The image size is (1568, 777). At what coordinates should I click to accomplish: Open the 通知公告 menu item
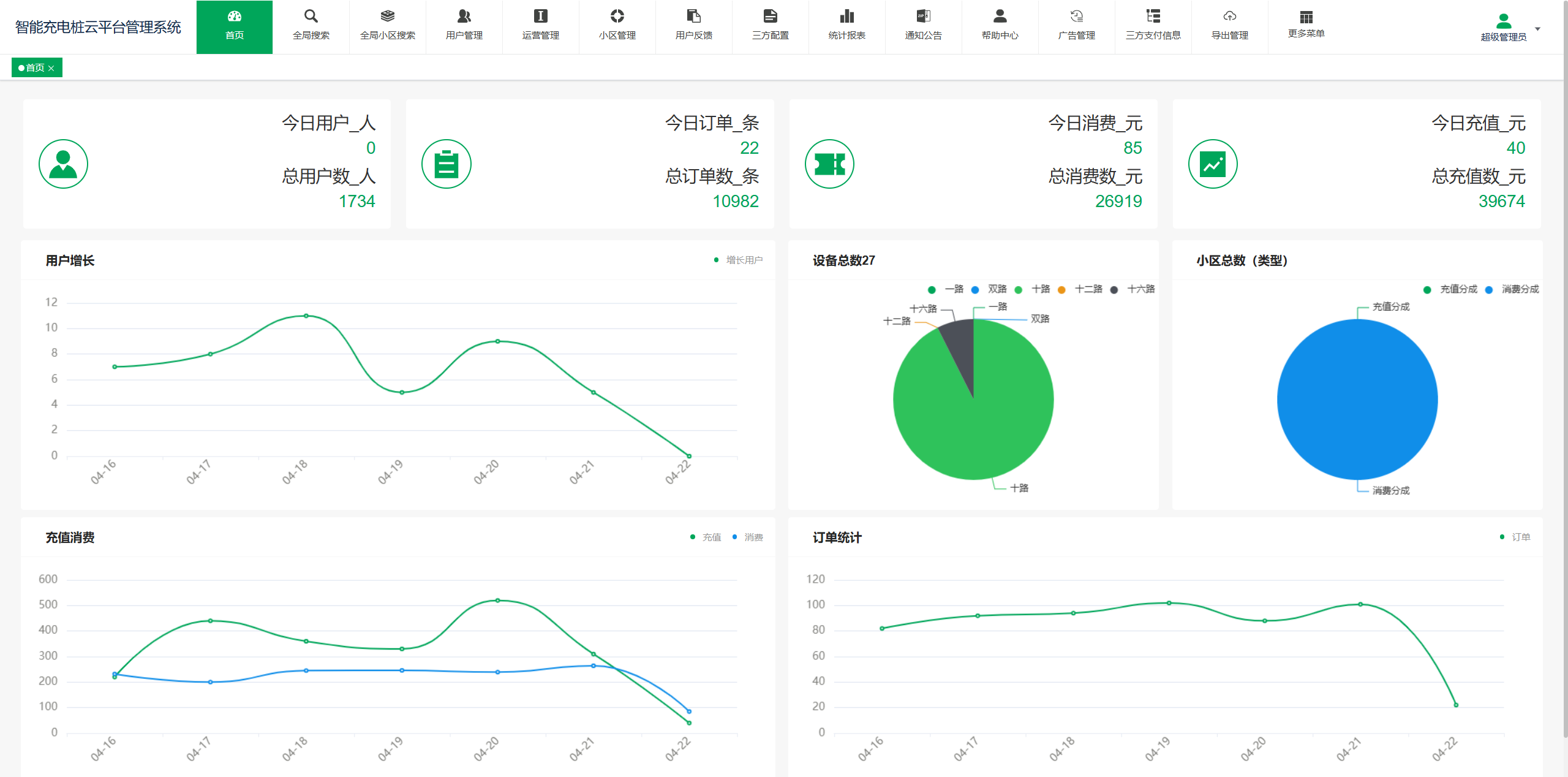[923, 26]
